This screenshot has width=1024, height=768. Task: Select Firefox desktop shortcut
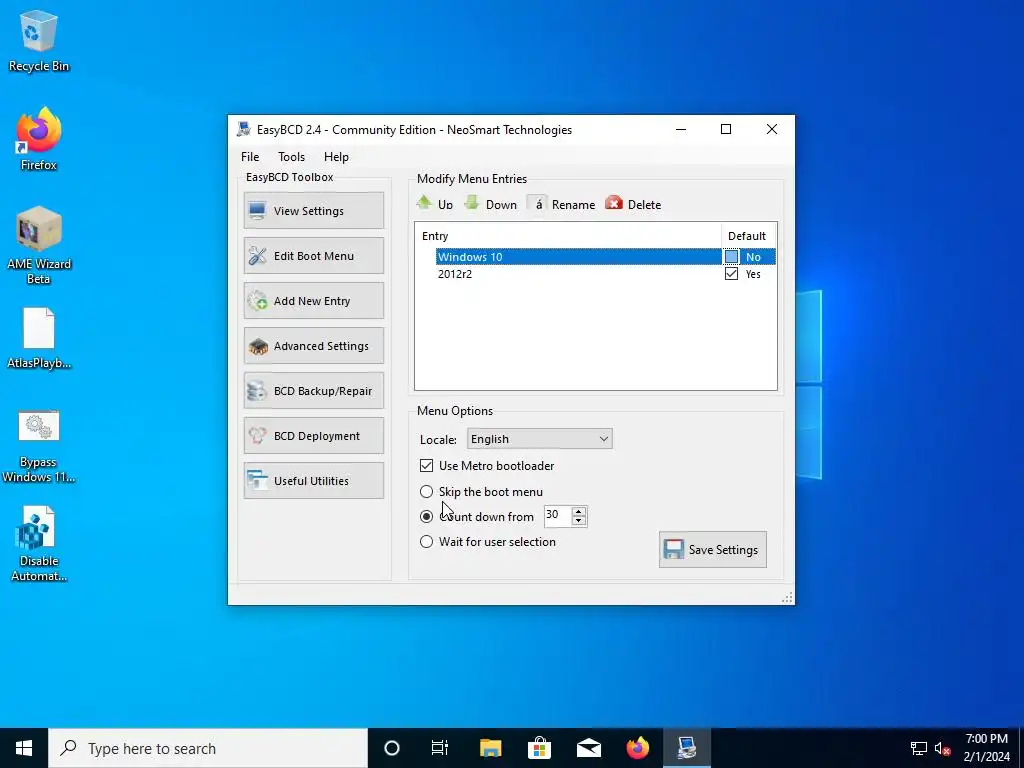[39, 139]
